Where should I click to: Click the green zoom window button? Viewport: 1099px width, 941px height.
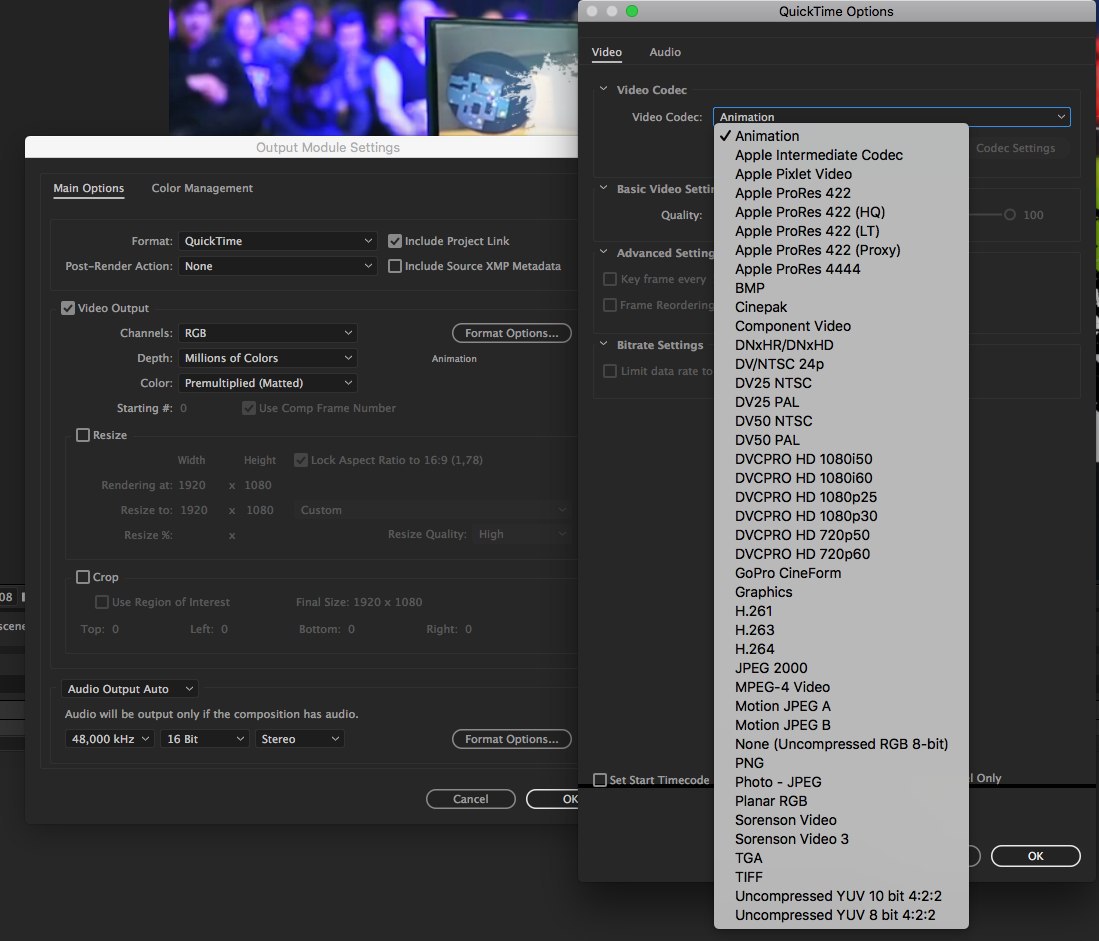pos(632,11)
